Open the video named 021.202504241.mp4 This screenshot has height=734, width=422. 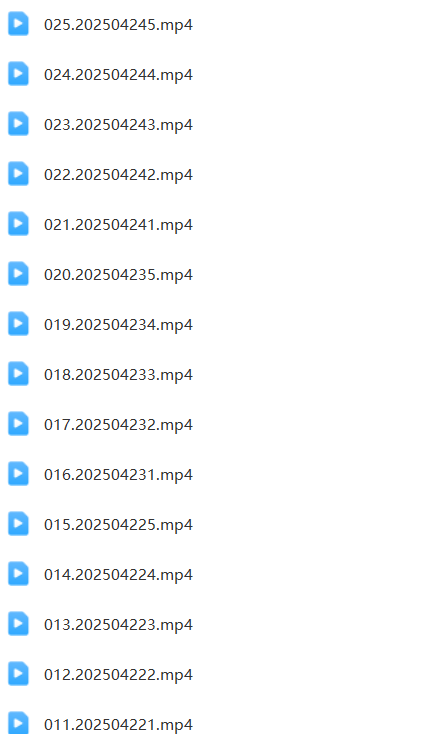tap(118, 225)
